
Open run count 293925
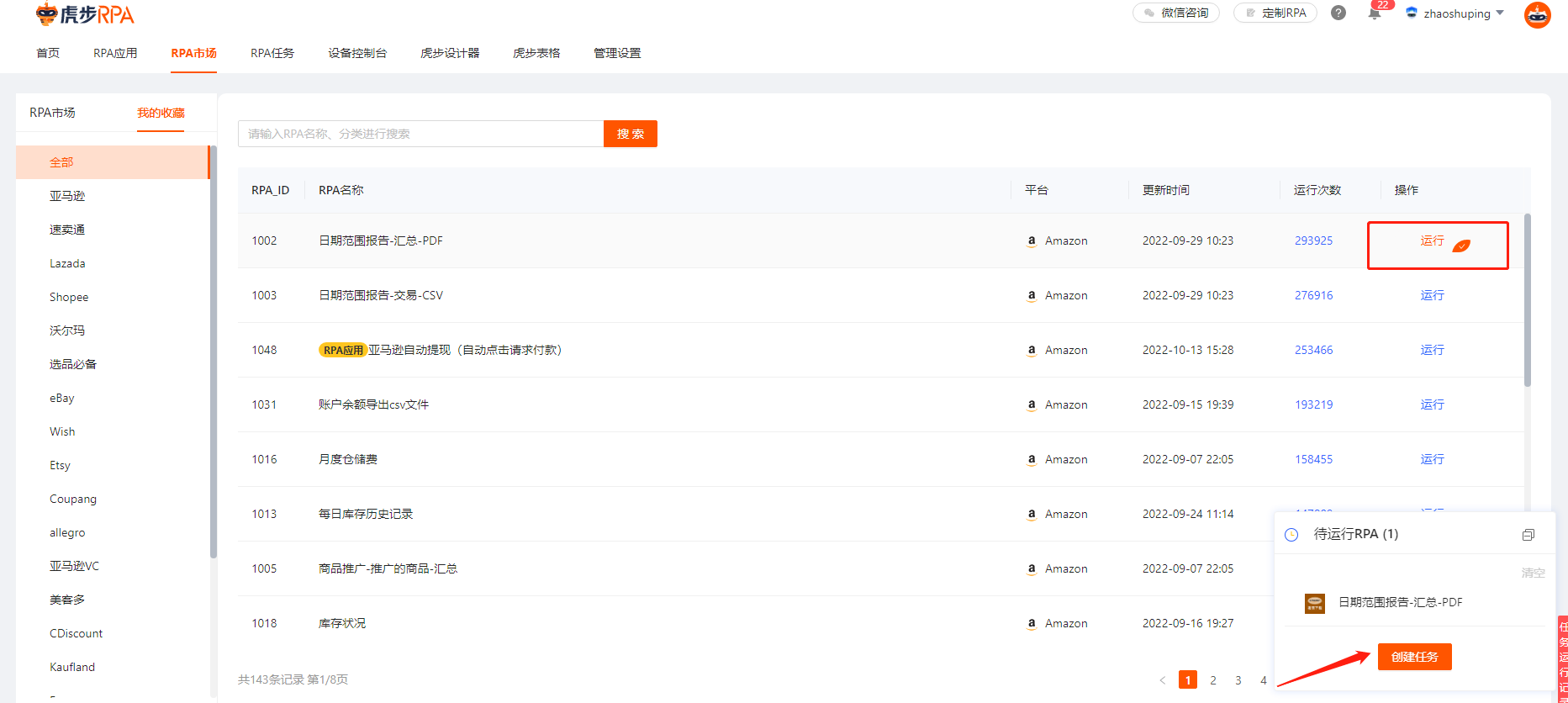[1313, 240]
